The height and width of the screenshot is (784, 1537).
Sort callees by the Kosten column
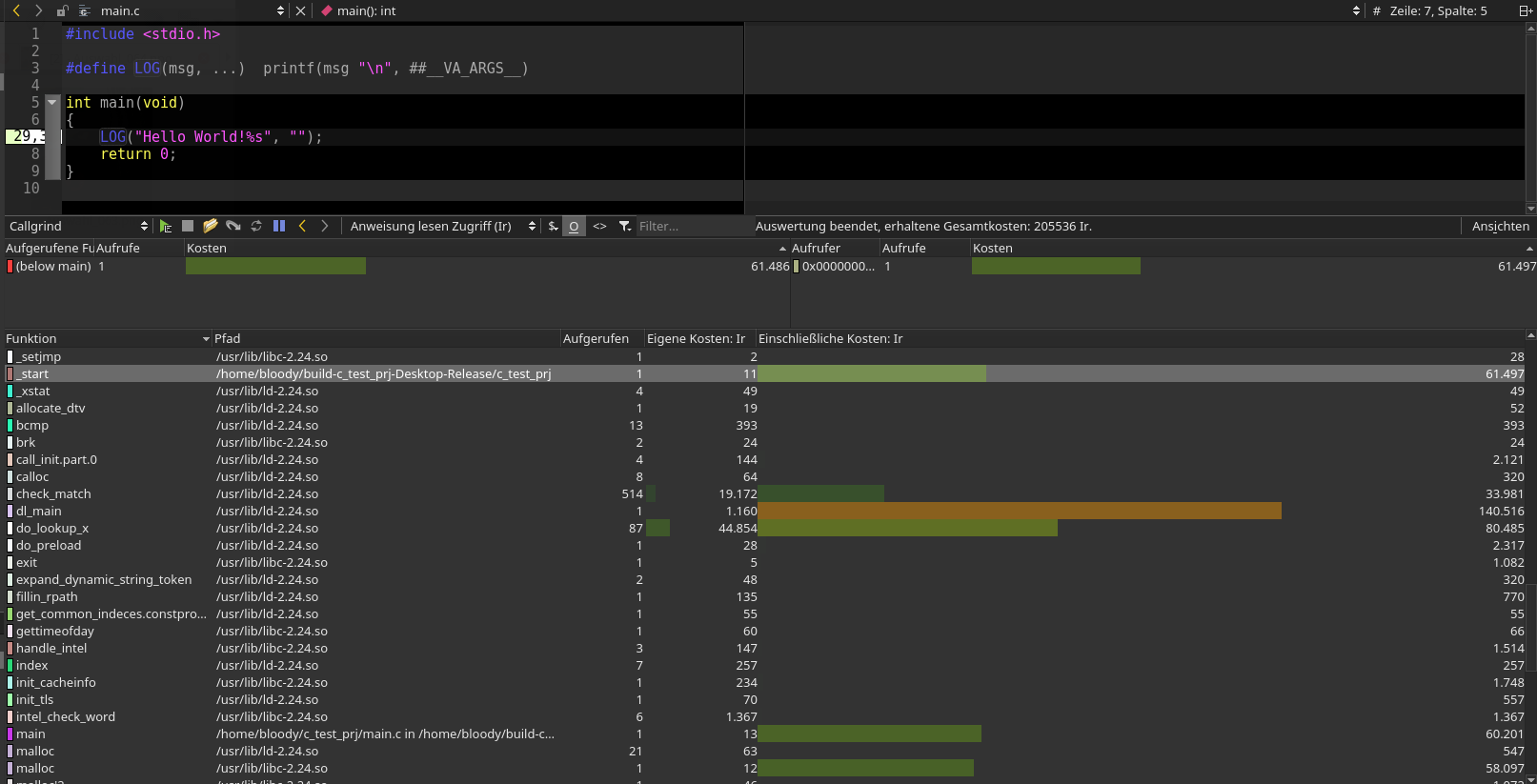(487, 248)
